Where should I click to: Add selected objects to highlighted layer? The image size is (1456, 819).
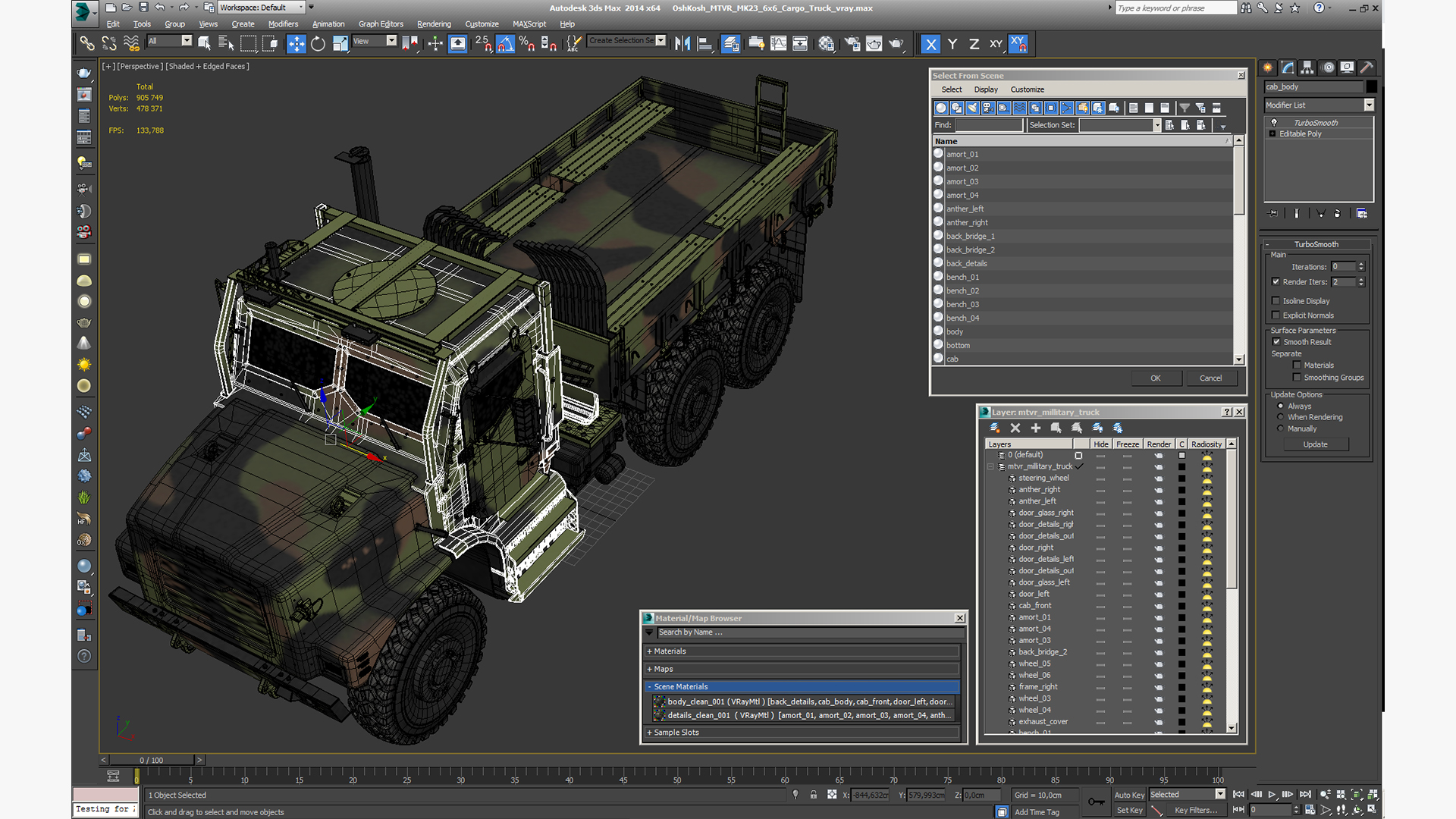point(1036,428)
